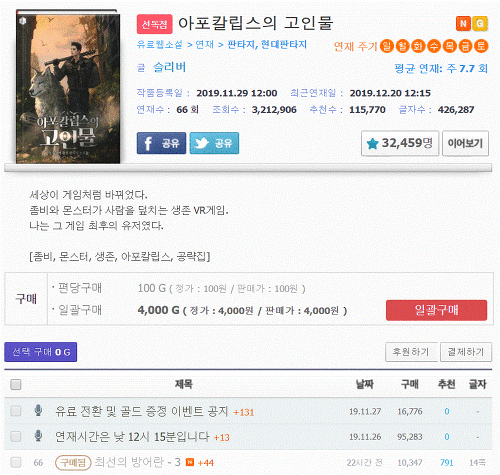500x475 pixels.
Task: Open the 연재시간은 낮 12시 15분입니다 notice
Action: point(132,436)
